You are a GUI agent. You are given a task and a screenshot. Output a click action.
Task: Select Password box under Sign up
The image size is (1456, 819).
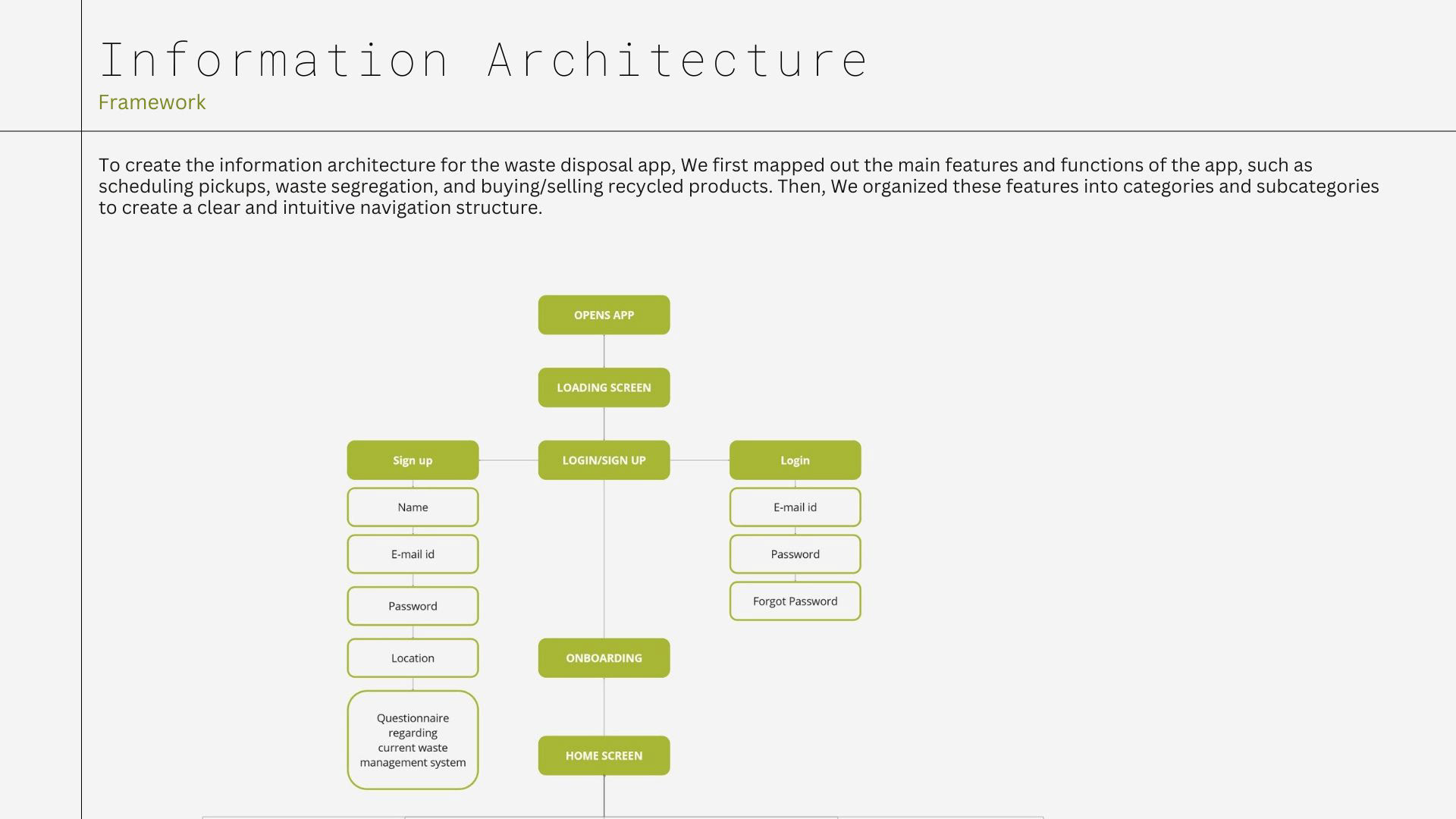(413, 606)
